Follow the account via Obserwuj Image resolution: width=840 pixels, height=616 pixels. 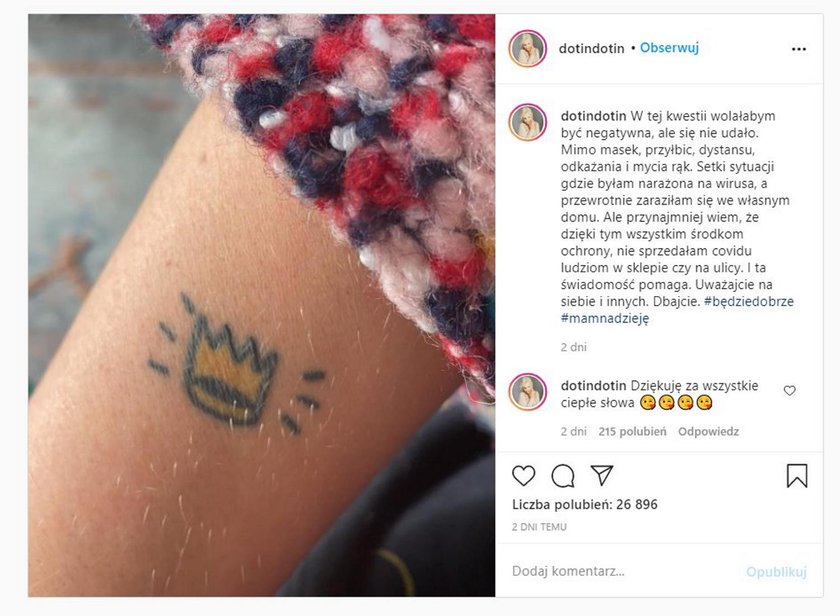click(669, 48)
